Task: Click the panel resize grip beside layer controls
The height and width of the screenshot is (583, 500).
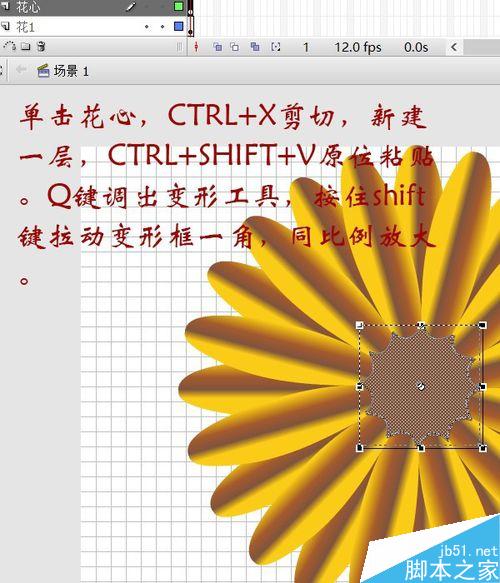Action: (x=180, y=47)
